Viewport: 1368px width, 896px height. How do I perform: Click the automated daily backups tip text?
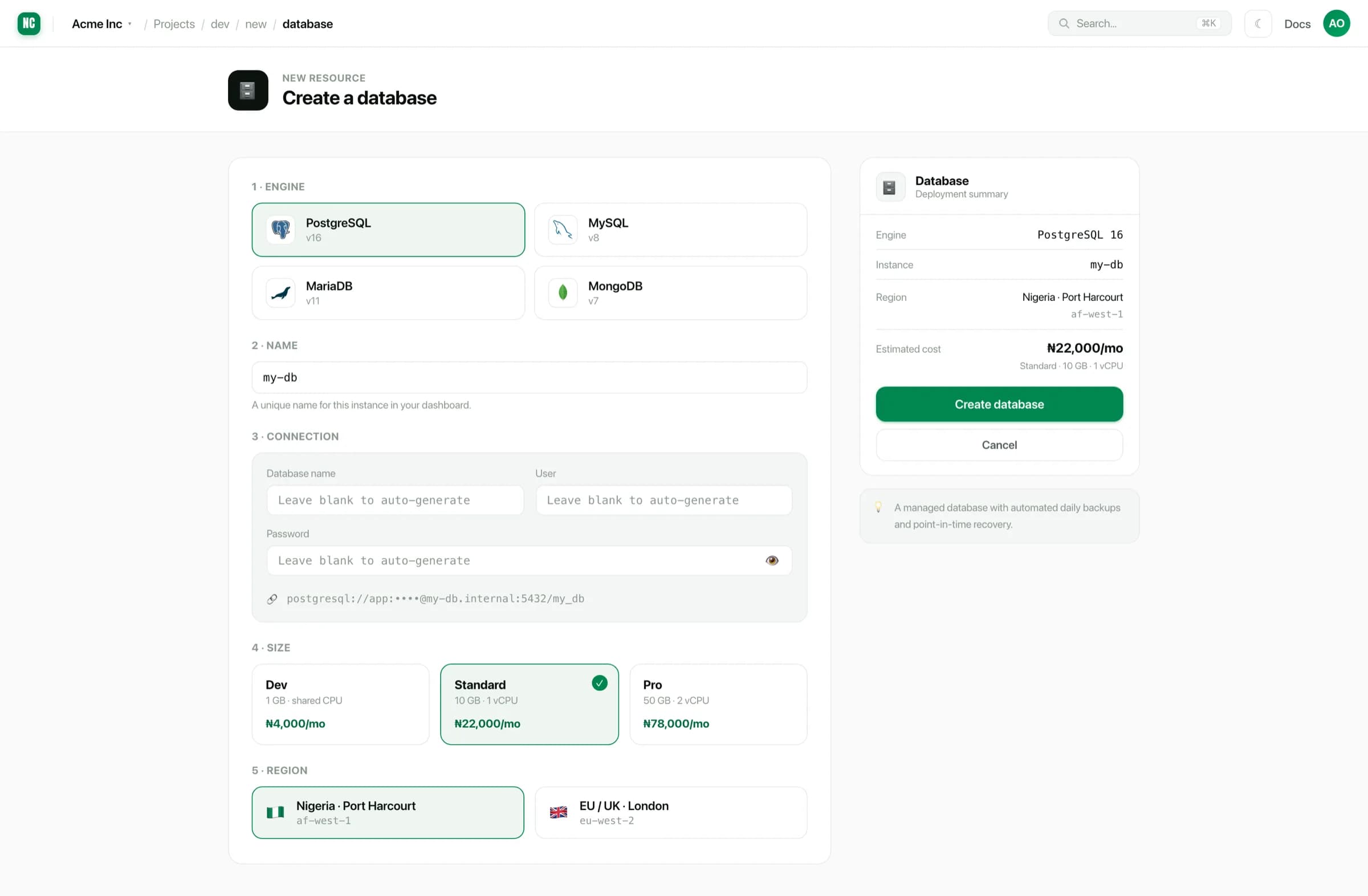[1007, 516]
